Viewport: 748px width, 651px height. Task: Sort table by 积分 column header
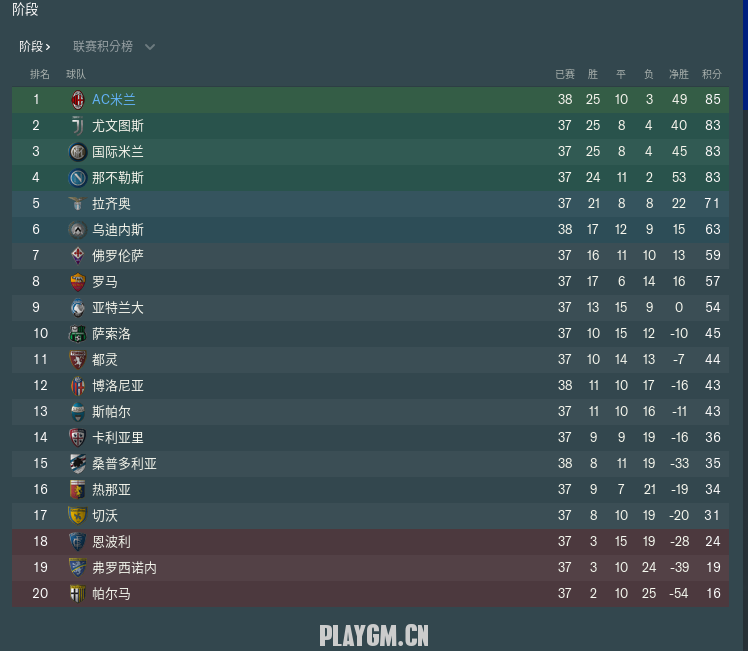click(711, 74)
